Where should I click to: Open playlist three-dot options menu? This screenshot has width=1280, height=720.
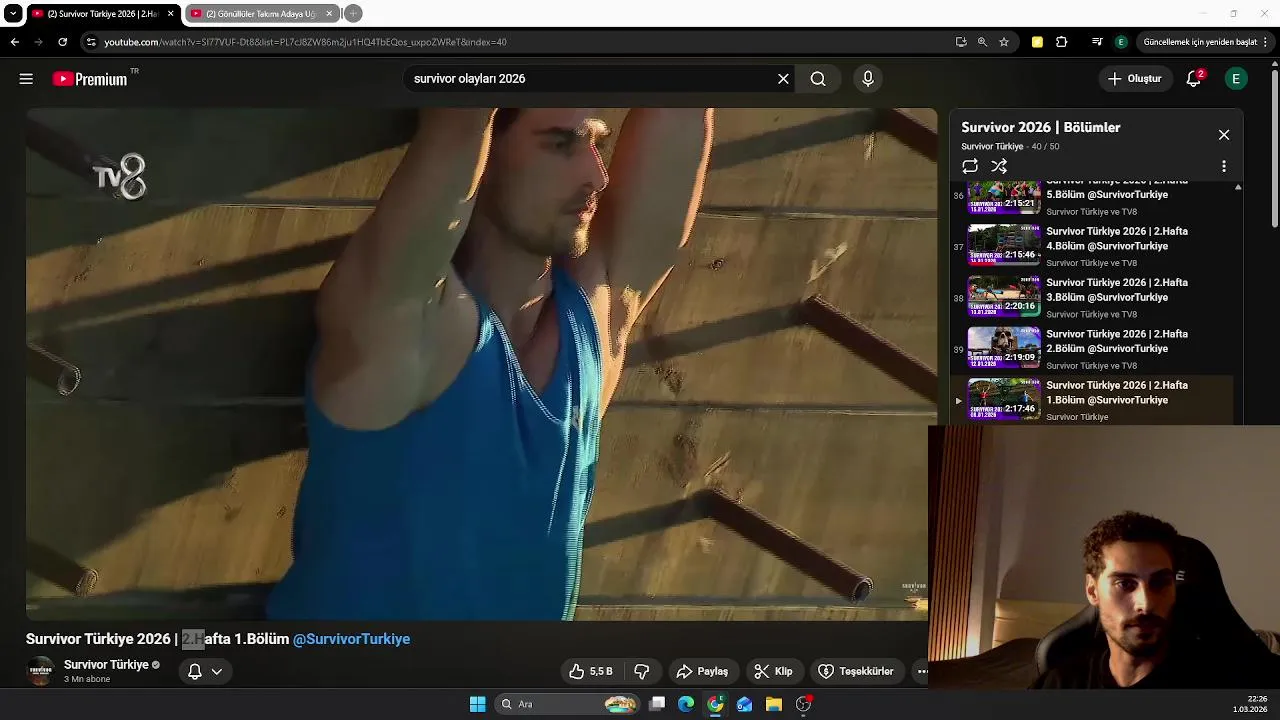1223,167
